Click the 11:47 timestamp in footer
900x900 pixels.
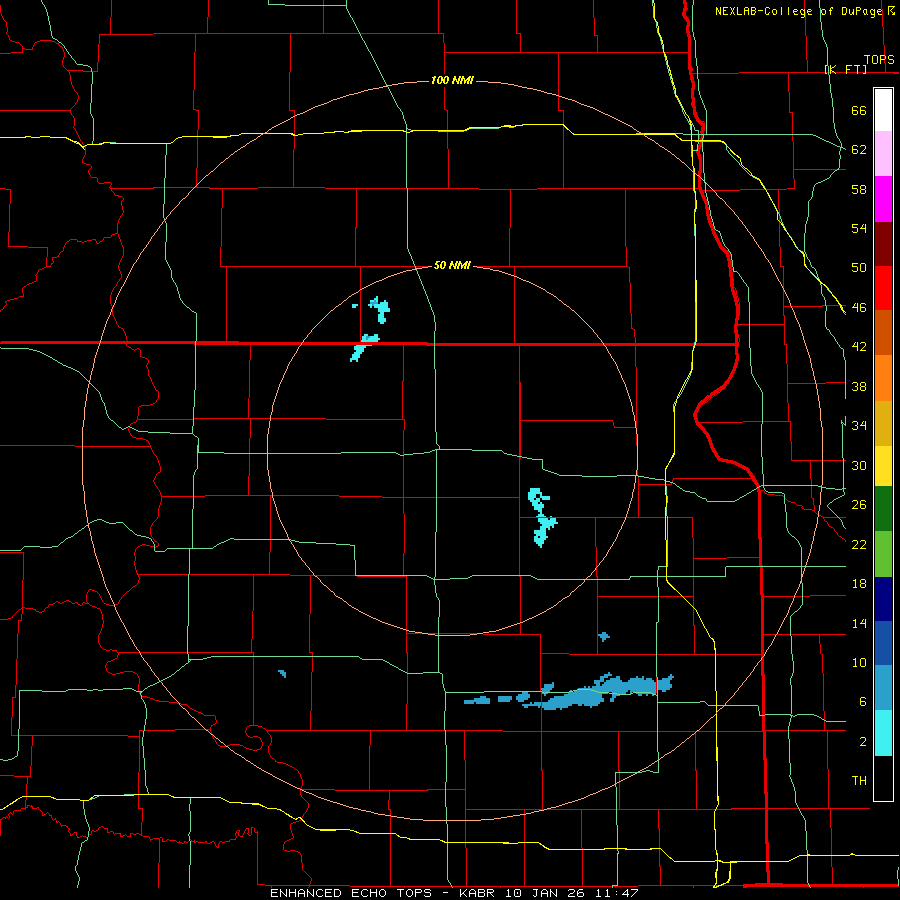coord(617,893)
